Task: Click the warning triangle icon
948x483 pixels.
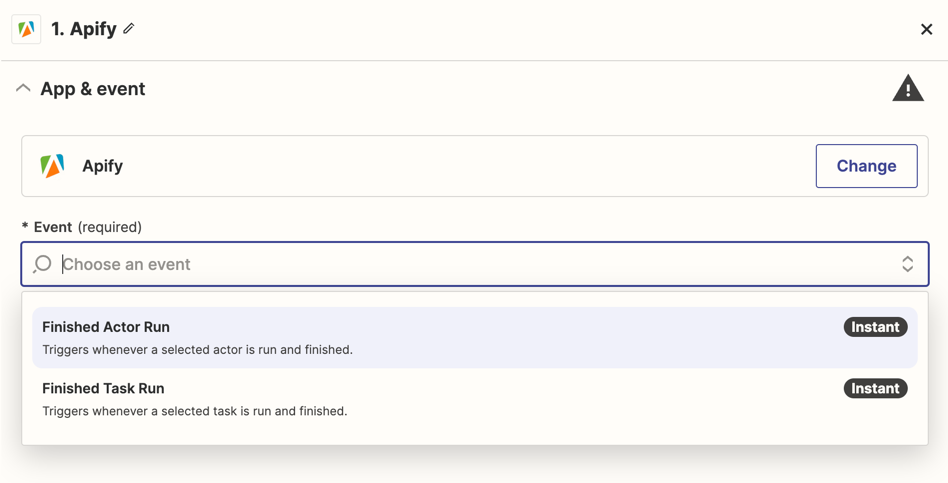Action: pyautogui.click(x=907, y=89)
